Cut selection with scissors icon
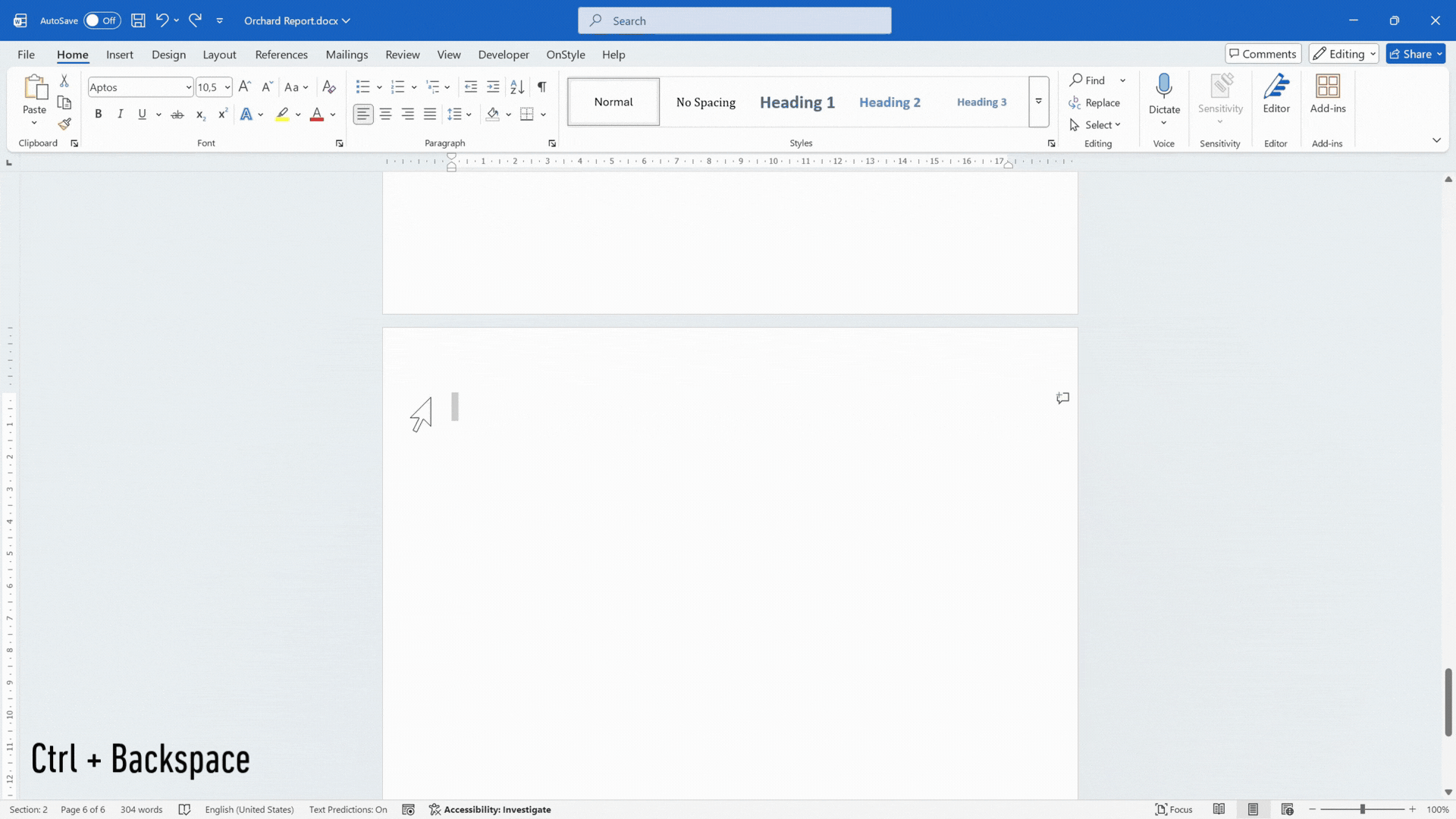Viewport: 1456px width, 819px height. [x=64, y=80]
